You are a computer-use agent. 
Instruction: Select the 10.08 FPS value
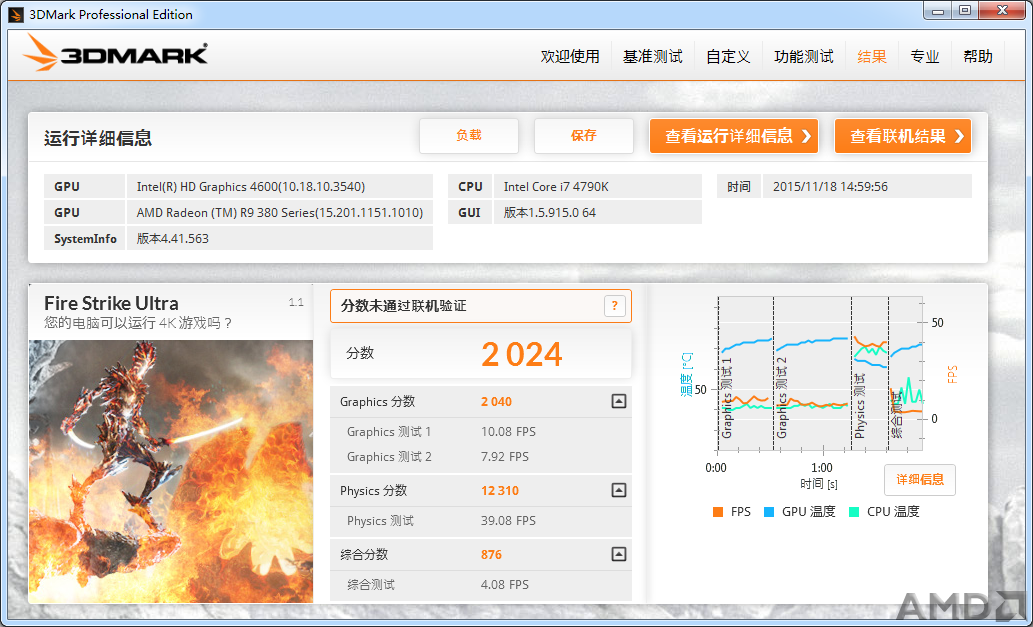[x=508, y=432]
